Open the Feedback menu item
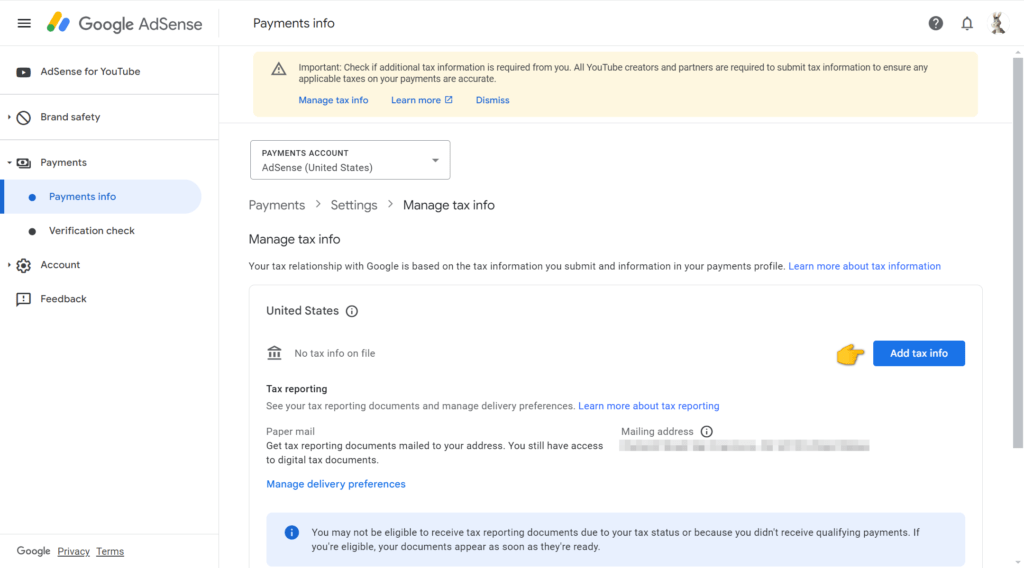1024x568 pixels. [x=63, y=299]
